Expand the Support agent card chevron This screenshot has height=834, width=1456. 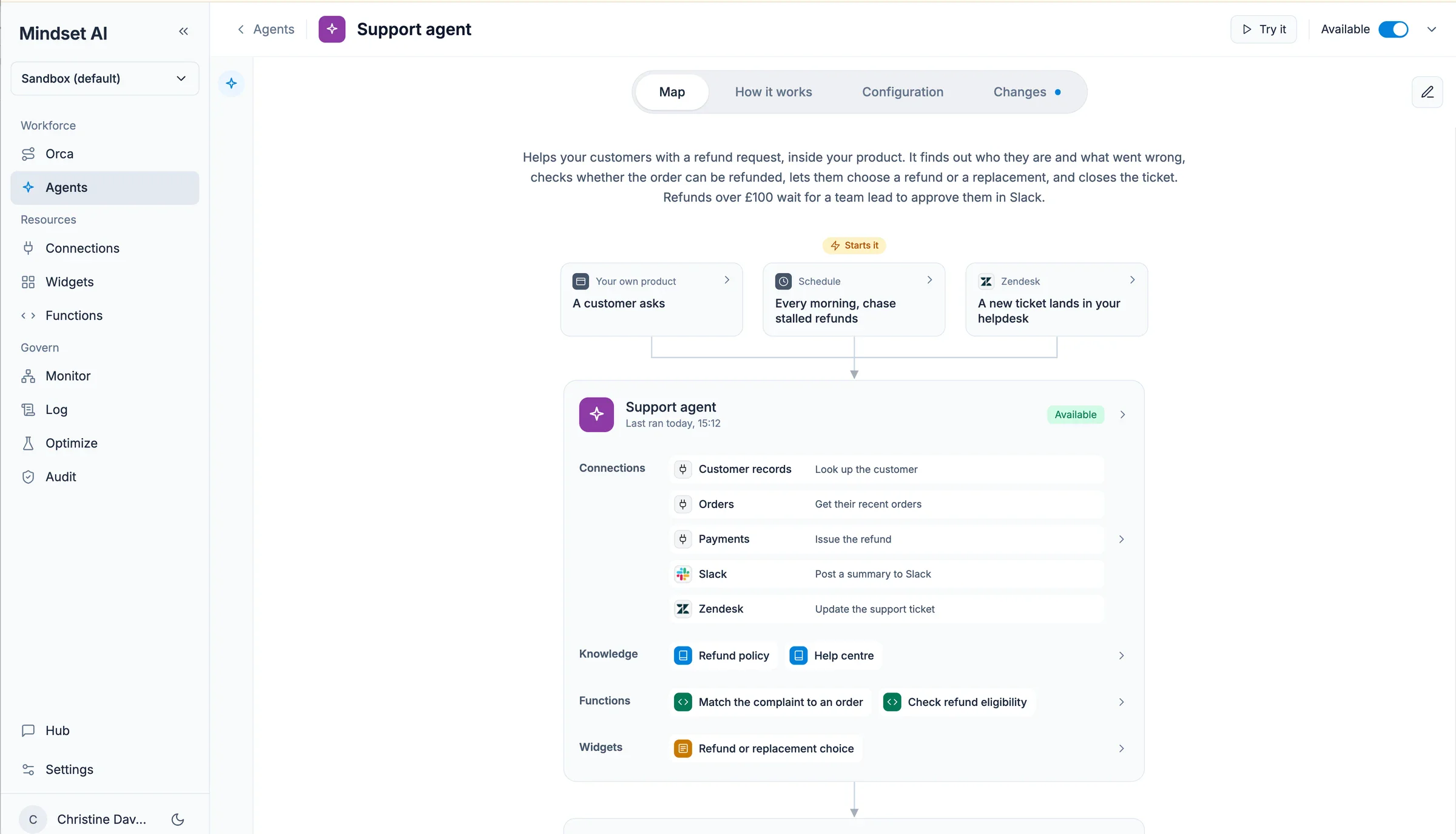(1122, 415)
